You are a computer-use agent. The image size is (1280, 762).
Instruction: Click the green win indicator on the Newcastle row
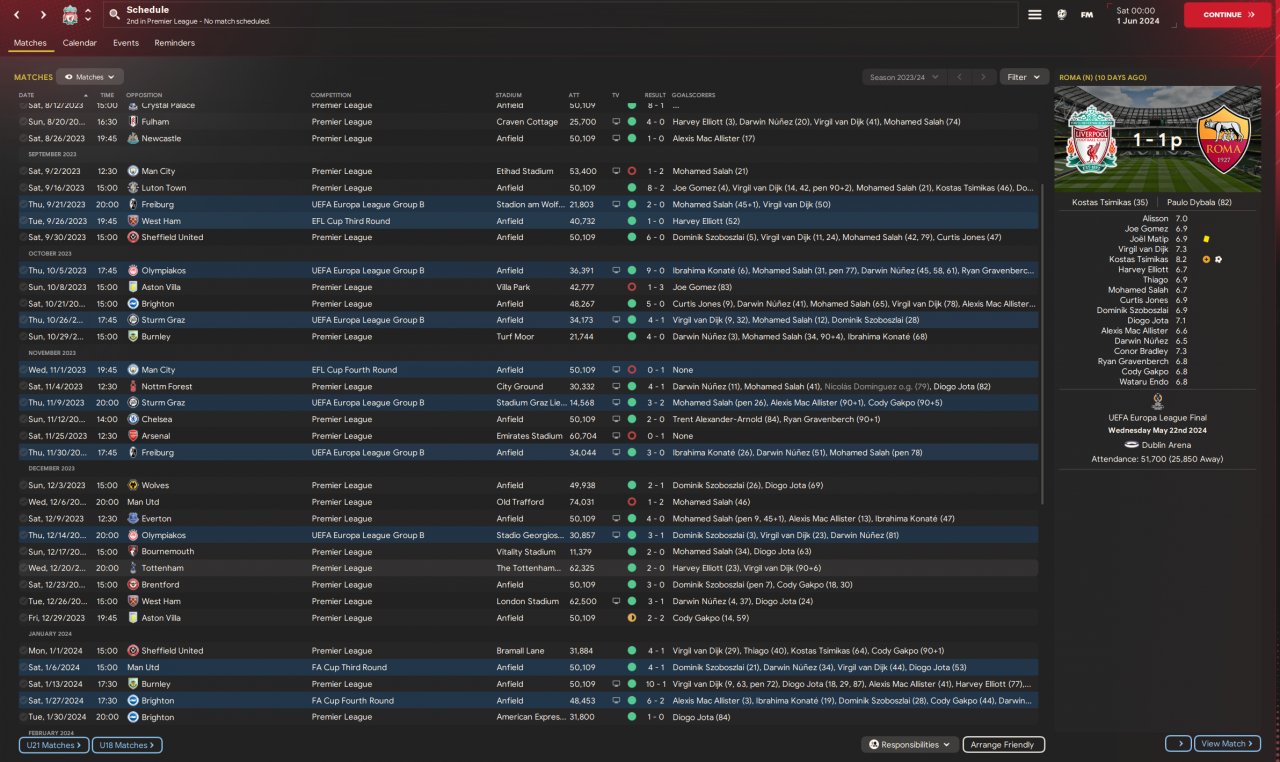pos(632,138)
